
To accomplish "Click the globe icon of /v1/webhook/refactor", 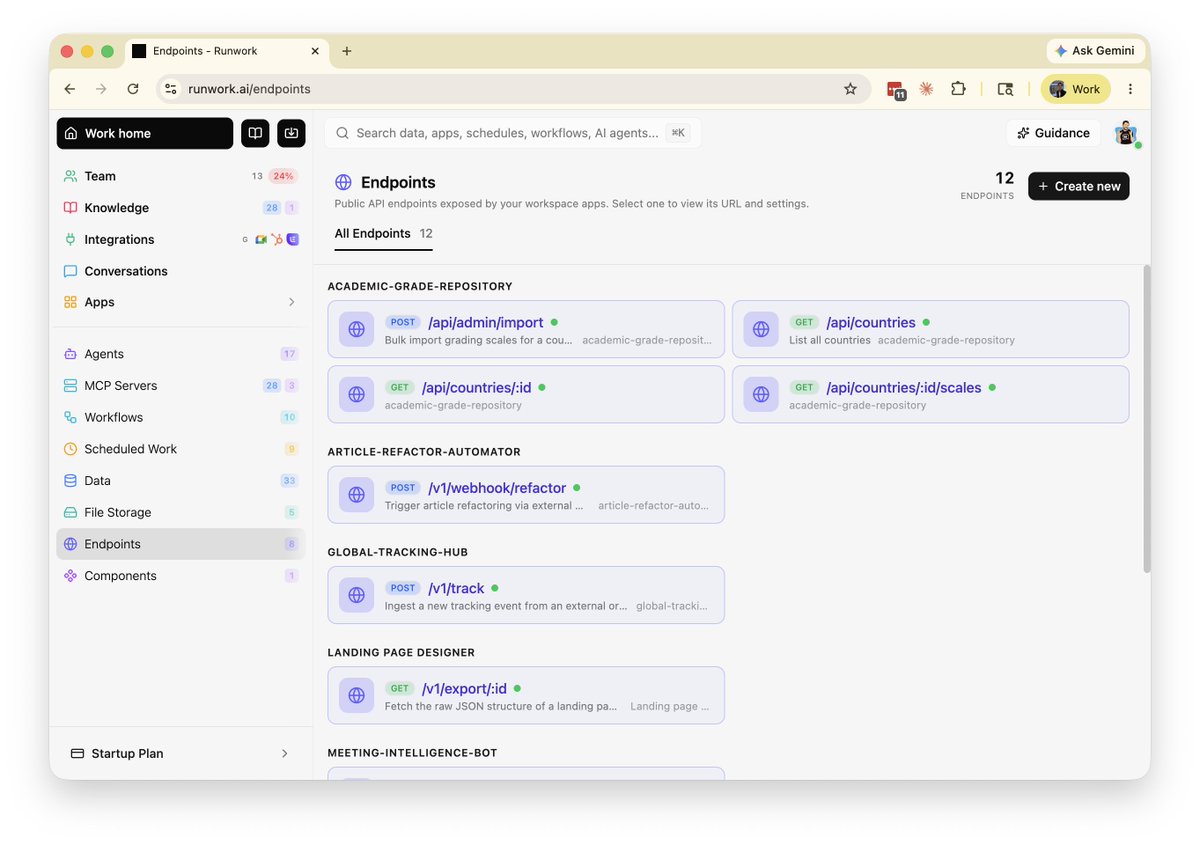I will (356, 495).
